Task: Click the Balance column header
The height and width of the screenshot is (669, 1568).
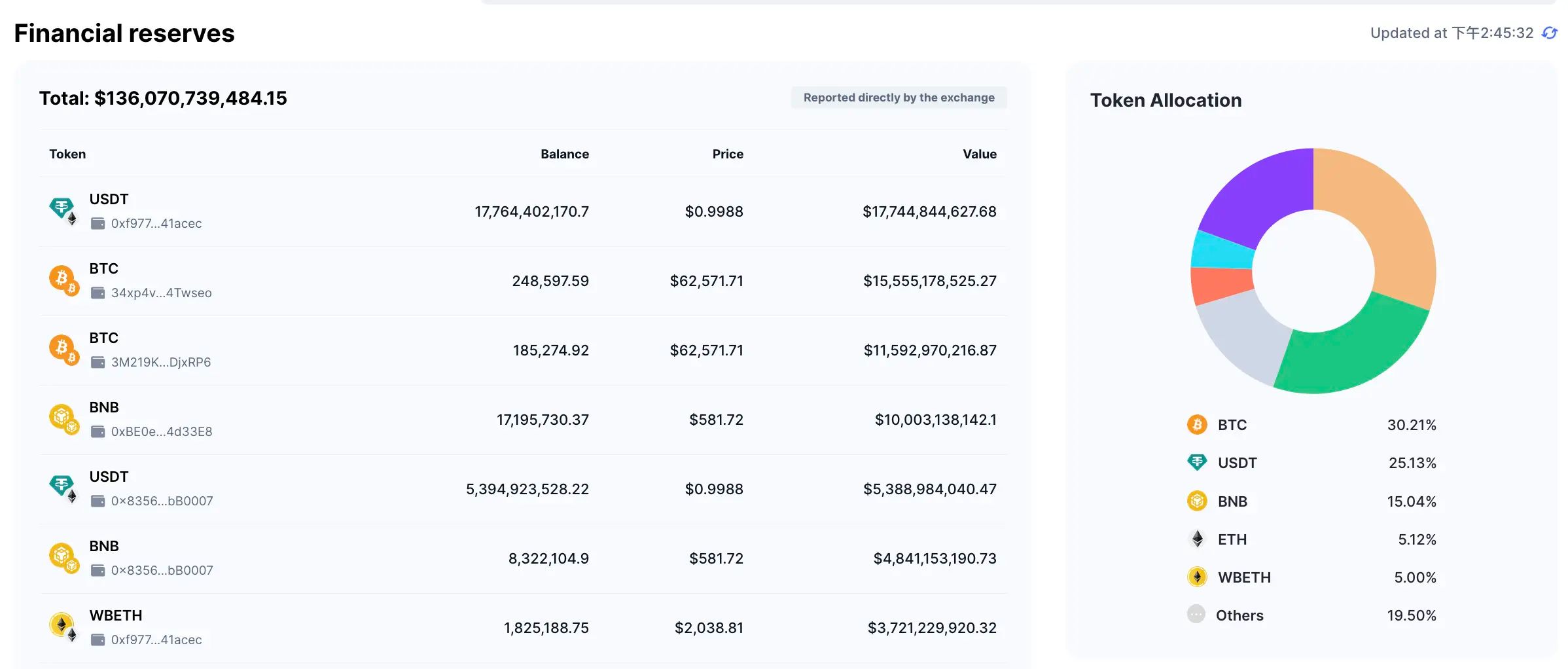Action: [x=565, y=154]
